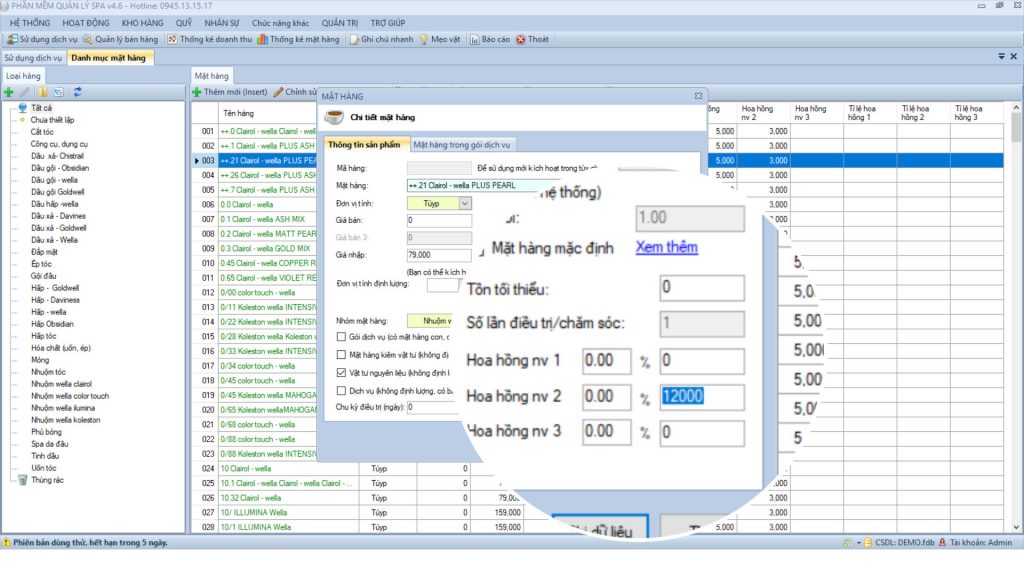Uncheck the Vật tư nguyên liệu checkbox
1024x576 pixels.
point(342,372)
